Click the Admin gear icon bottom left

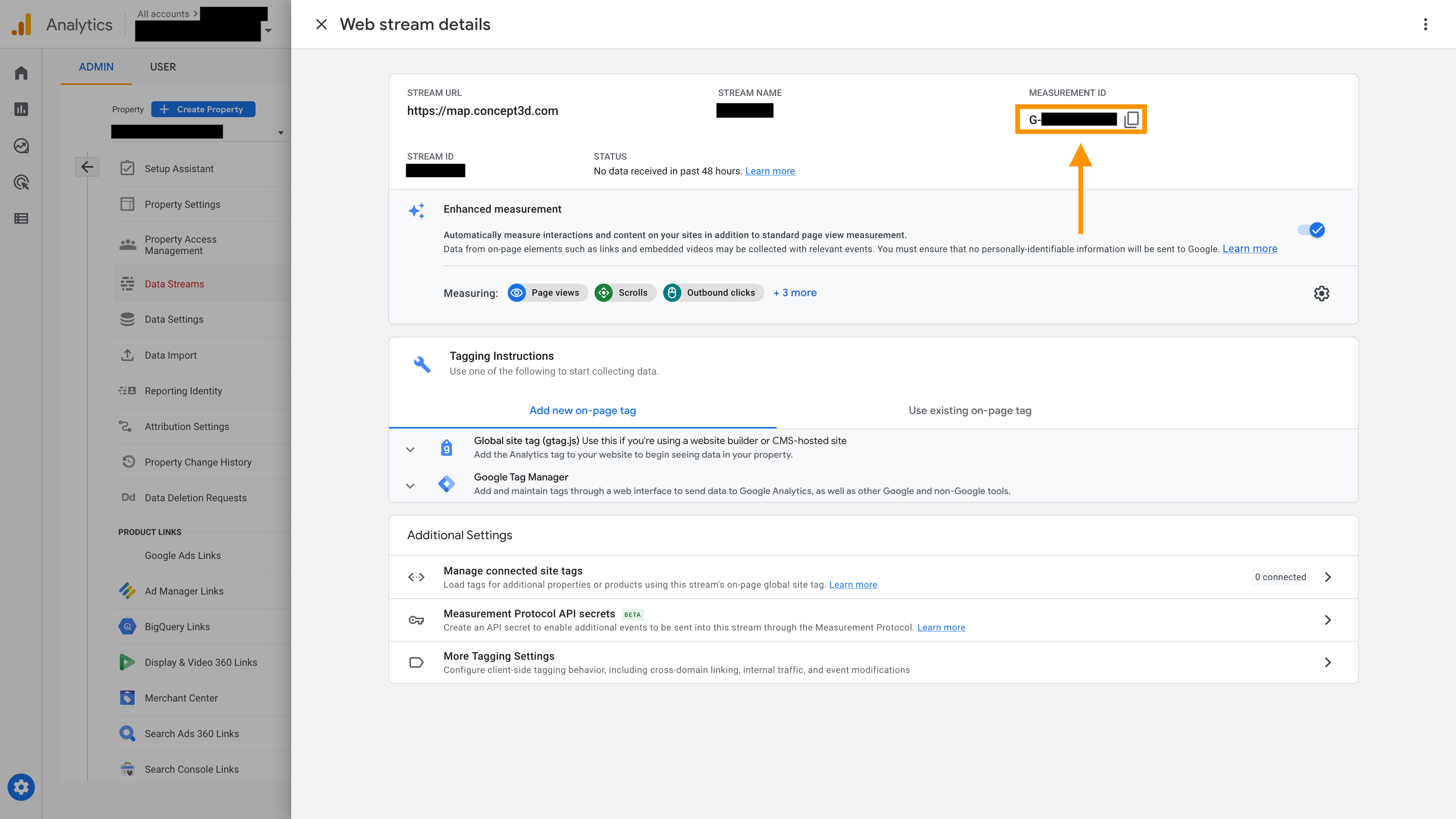(21, 787)
